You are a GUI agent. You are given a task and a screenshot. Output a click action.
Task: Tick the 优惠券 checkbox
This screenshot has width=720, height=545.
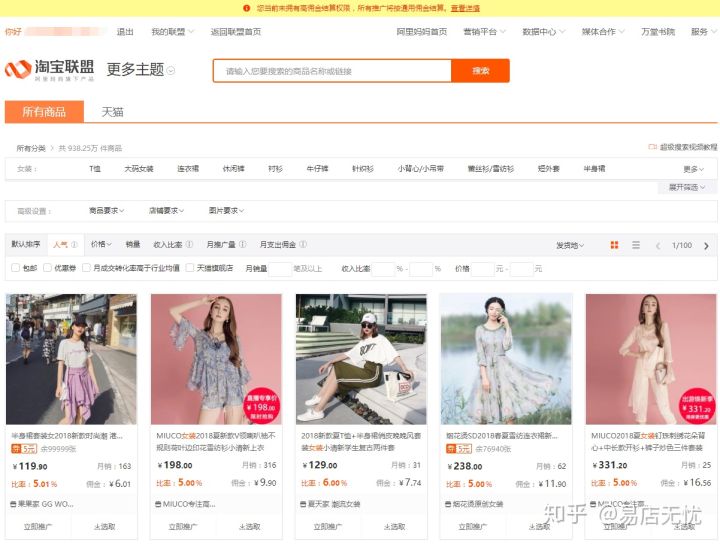point(47,268)
